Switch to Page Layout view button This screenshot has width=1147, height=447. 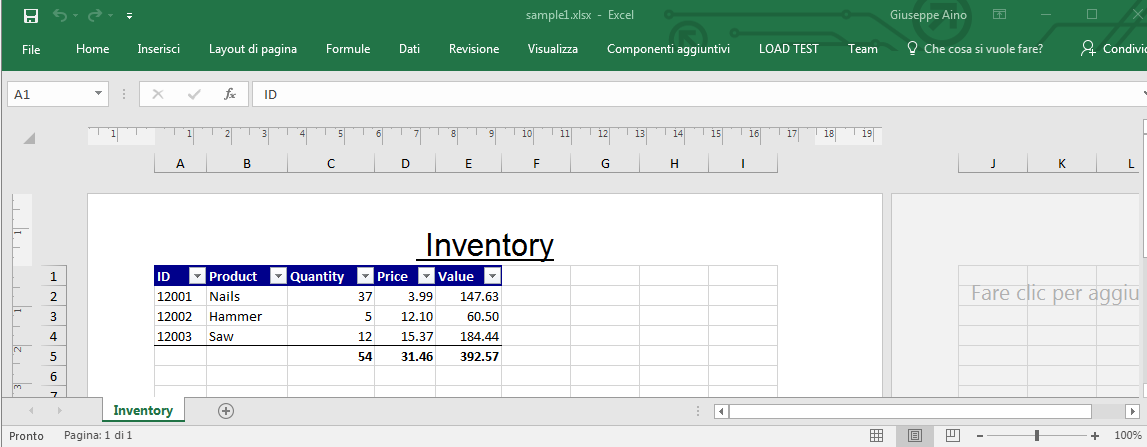click(x=914, y=436)
